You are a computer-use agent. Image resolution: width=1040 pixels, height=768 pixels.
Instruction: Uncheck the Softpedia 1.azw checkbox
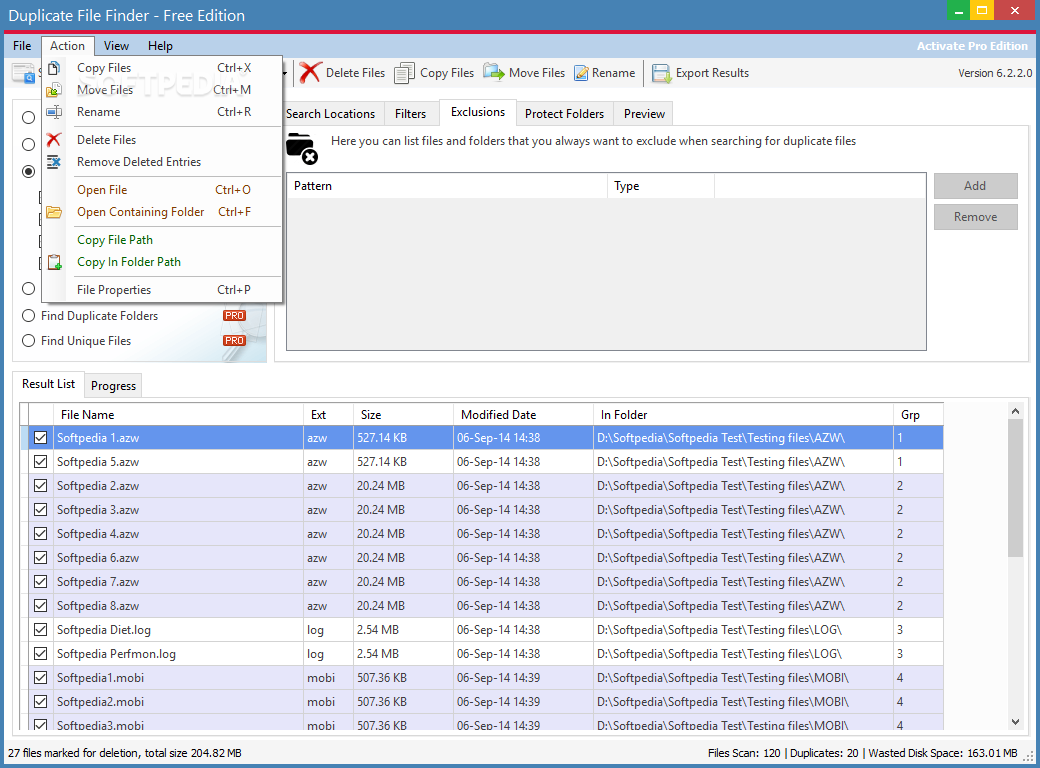click(40, 438)
